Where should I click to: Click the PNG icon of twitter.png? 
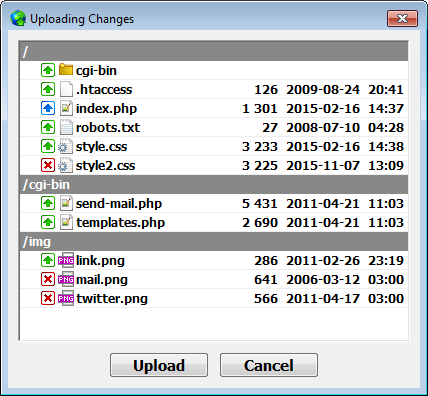pos(66,298)
